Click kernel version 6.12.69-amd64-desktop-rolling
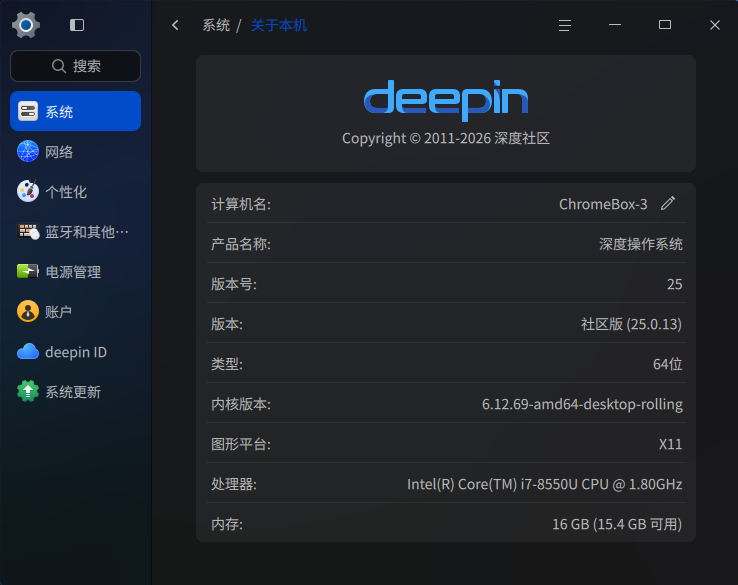Screen dimensions: 738x585 click(x=582, y=404)
